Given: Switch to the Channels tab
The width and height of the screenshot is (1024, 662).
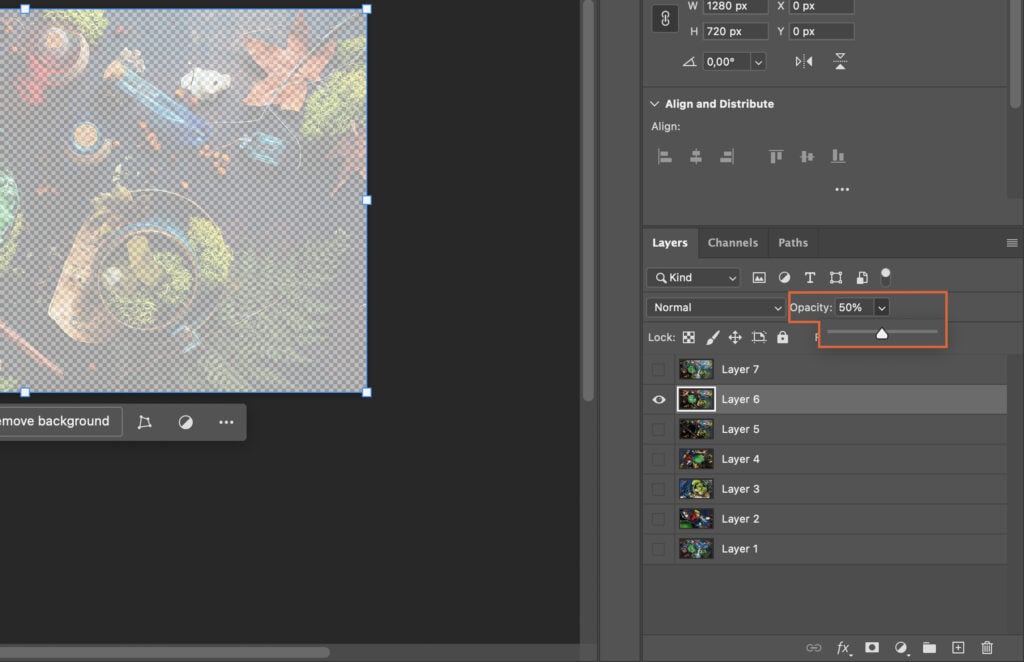Looking at the screenshot, I should pos(733,242).
